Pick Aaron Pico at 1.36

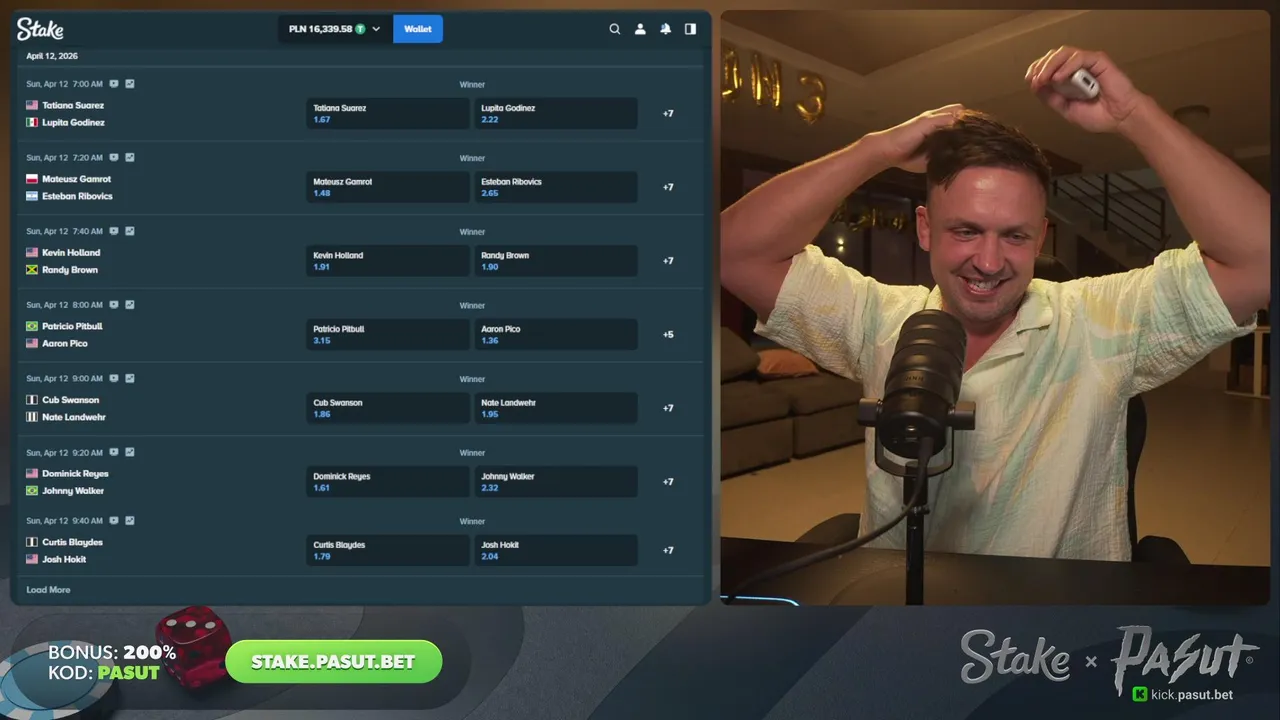click(556, 334)
